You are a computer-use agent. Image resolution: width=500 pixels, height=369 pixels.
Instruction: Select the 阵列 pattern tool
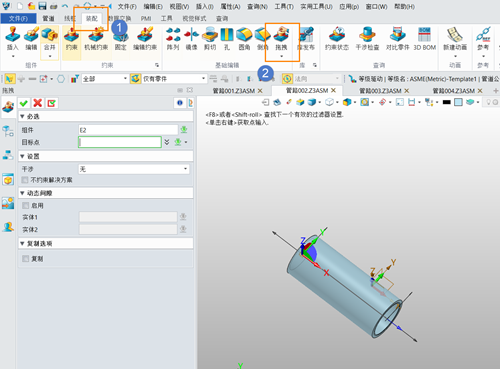[173, 35]
